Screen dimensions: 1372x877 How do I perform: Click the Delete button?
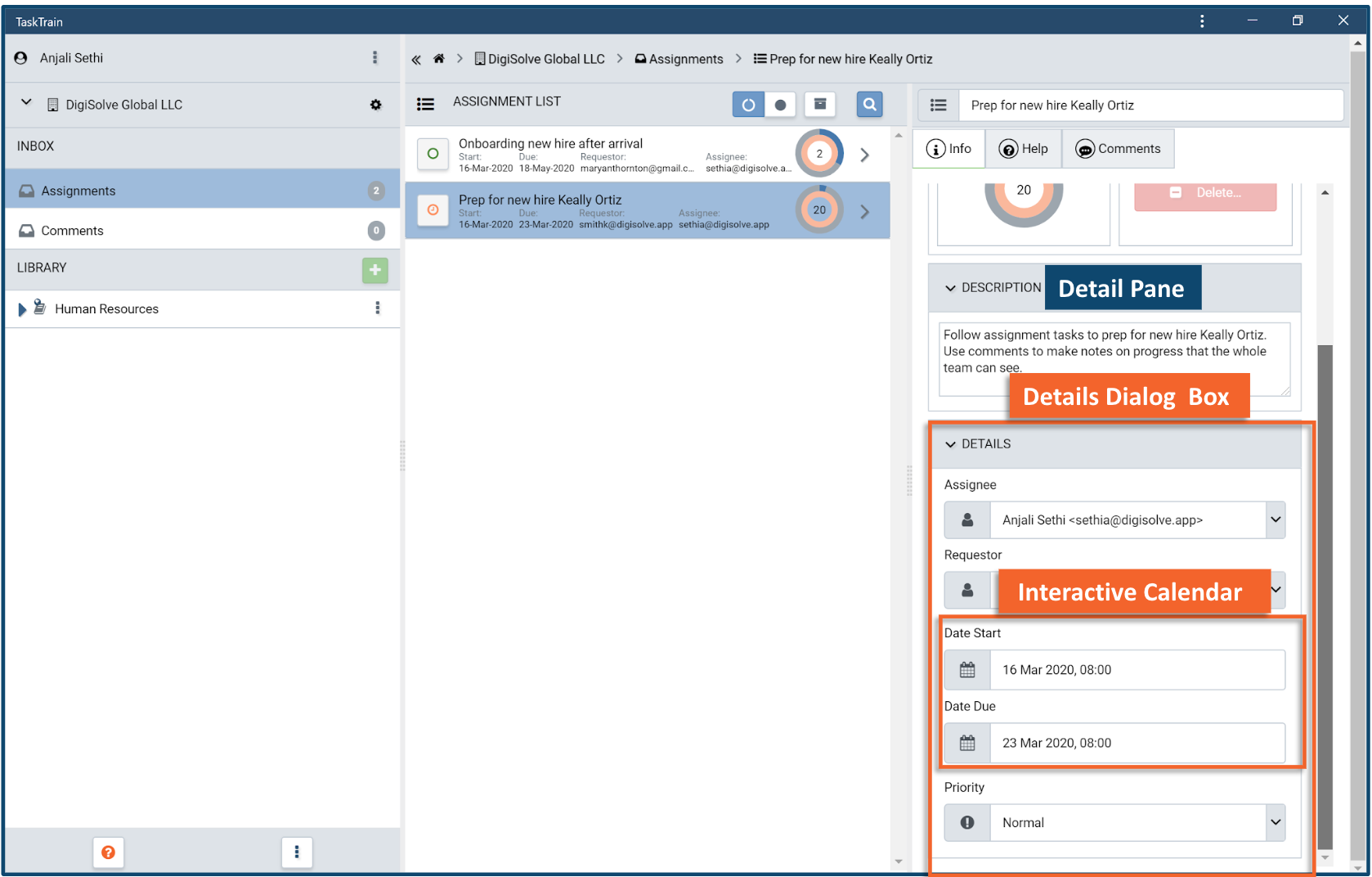[x=1204, y=193]
